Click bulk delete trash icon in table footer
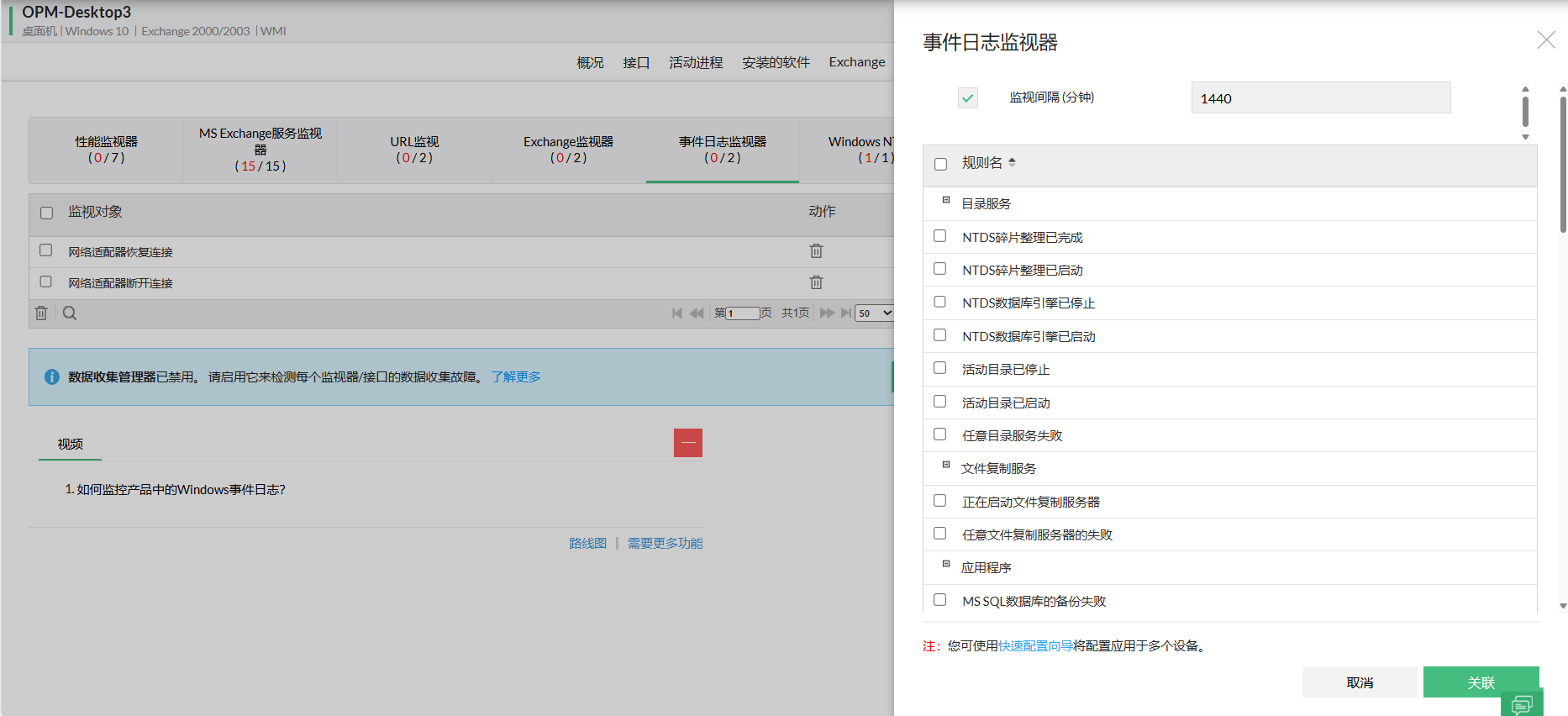The height and width of the screenshot is (716, 1568). coord(41,313)
